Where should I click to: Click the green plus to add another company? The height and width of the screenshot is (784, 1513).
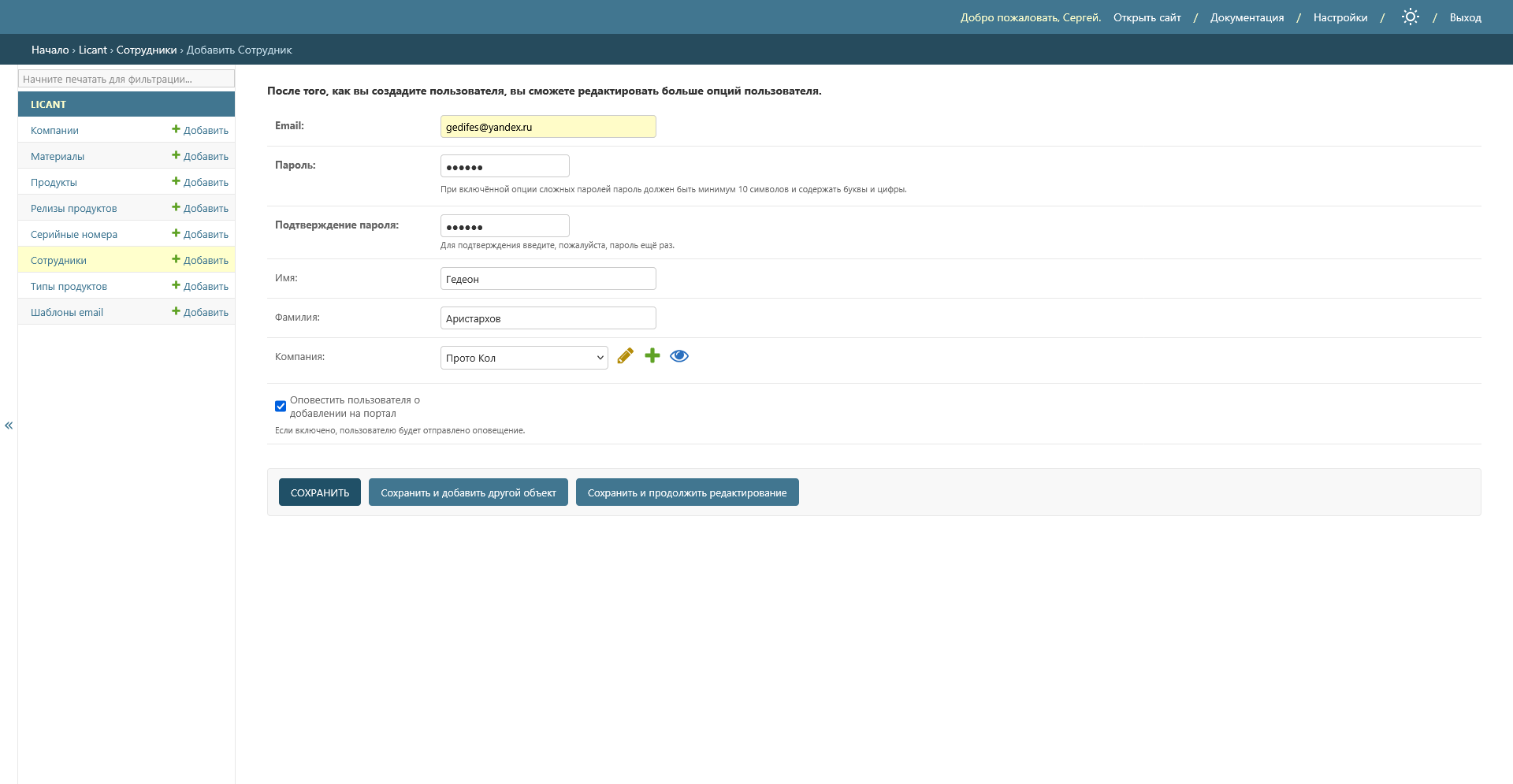point(652,356)
